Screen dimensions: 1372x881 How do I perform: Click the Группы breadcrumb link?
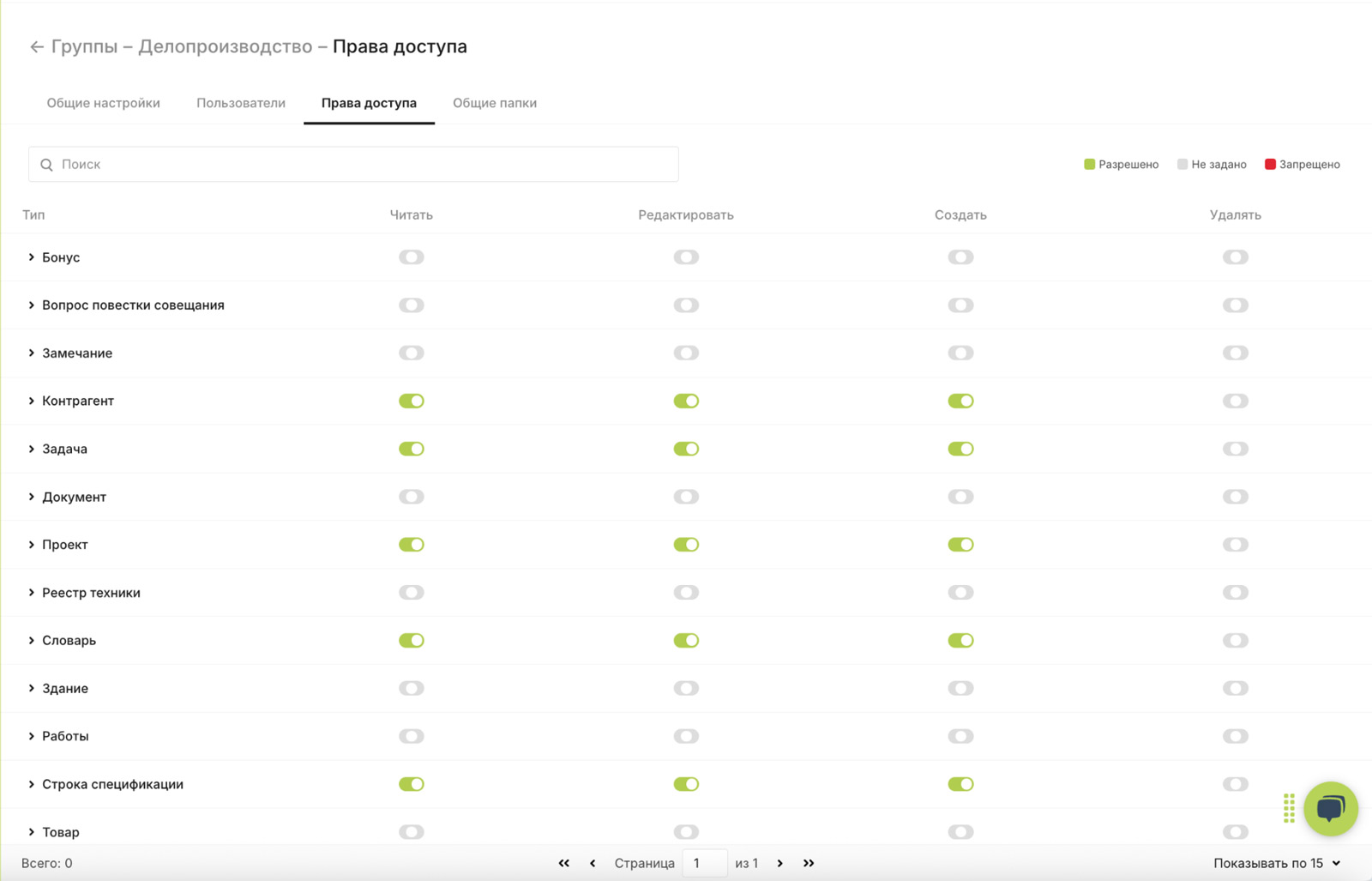click(x=84, y=47)
